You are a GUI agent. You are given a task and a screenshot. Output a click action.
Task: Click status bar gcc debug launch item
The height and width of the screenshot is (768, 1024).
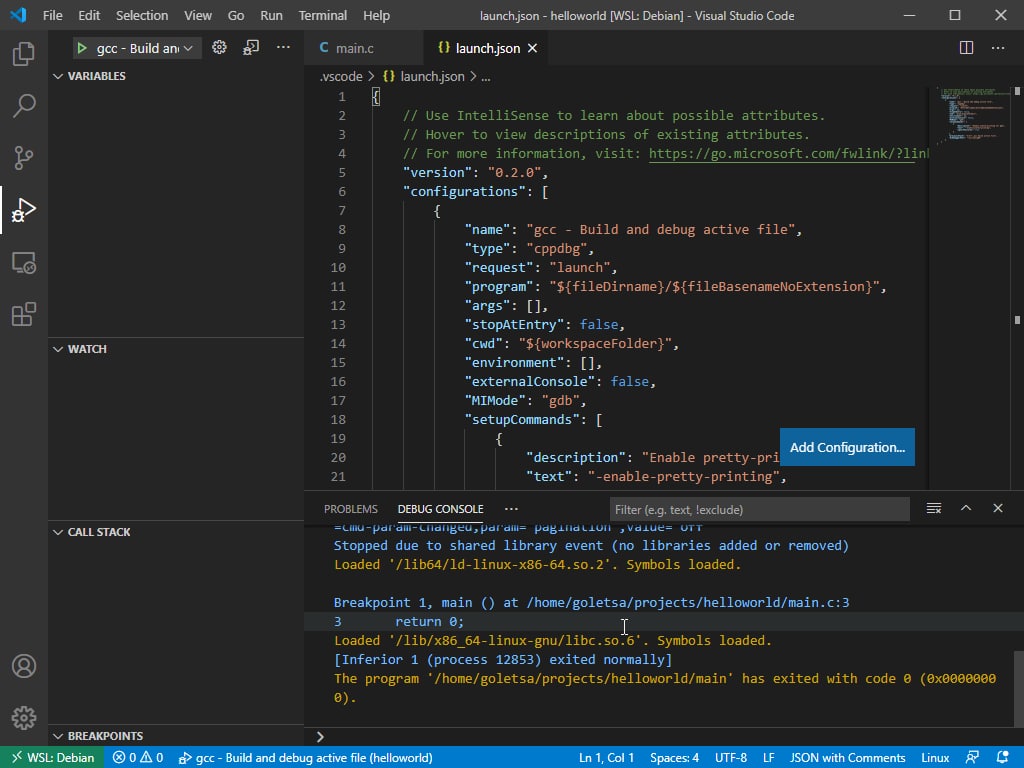tap(306, 758)
